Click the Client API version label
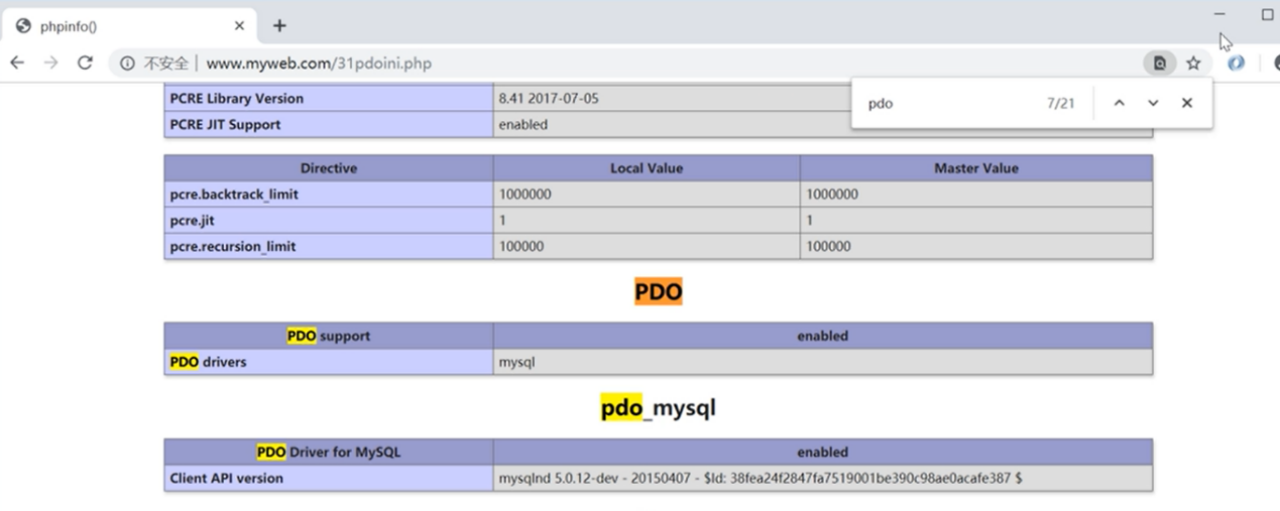 click(226, 478)
